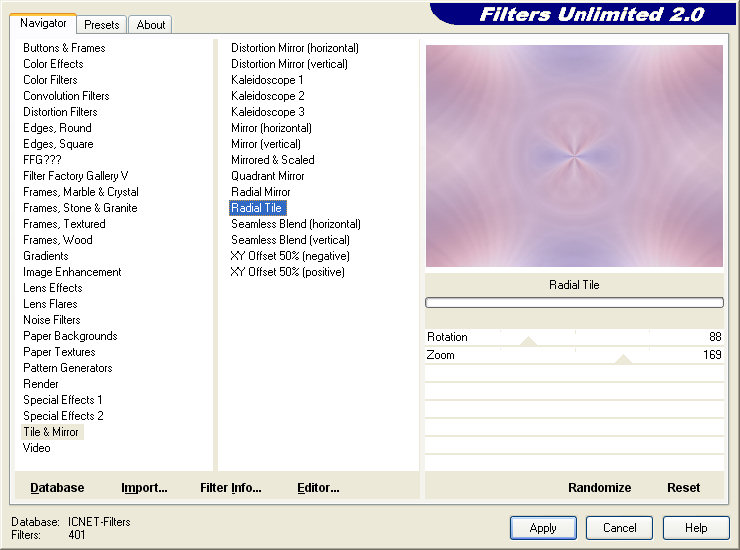Choose Distortion Mirror (horizontal) filter
The image size is (740, 550).
295,48
